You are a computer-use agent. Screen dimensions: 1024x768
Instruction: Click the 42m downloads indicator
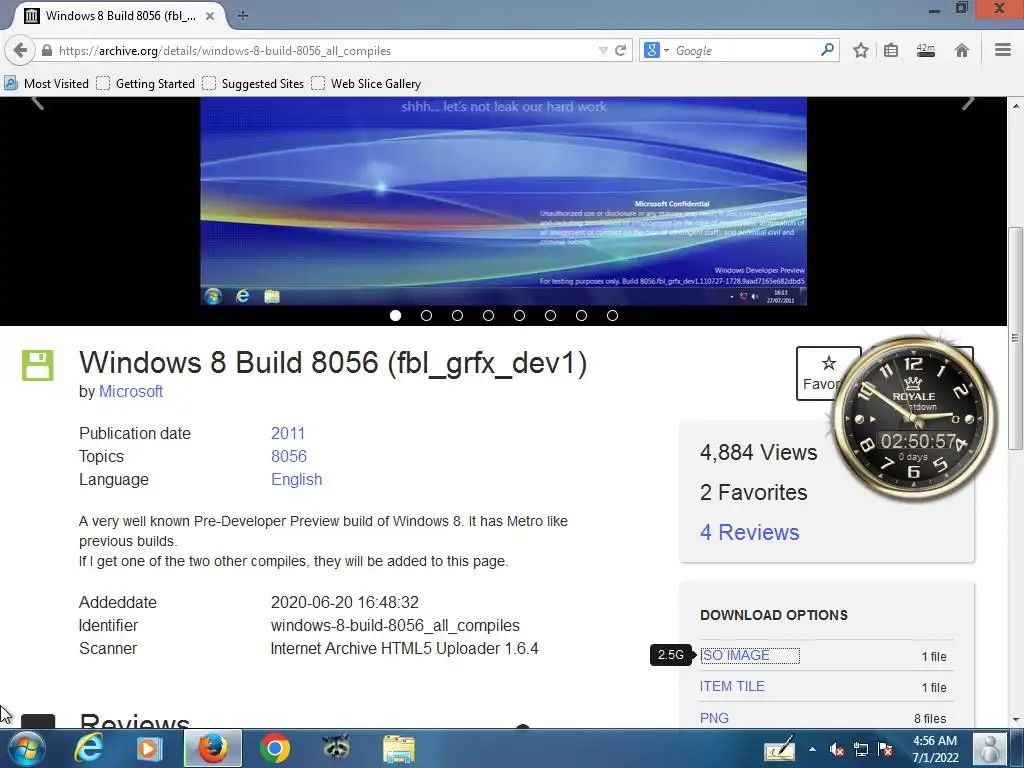925,50
